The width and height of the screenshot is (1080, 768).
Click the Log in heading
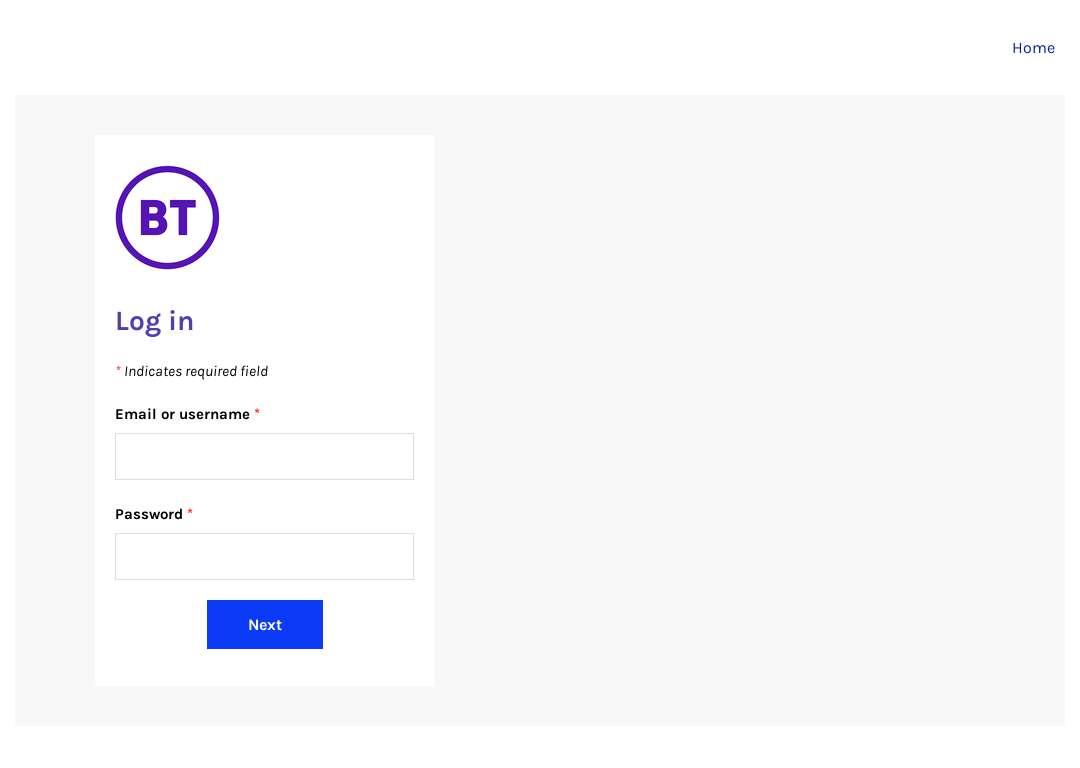pos(154,322)
